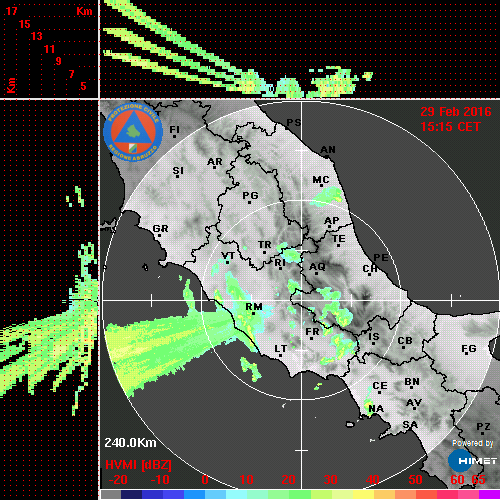
Task: Click the 'TE' city label
Action: pyautogui.click(x=339, y=239)
